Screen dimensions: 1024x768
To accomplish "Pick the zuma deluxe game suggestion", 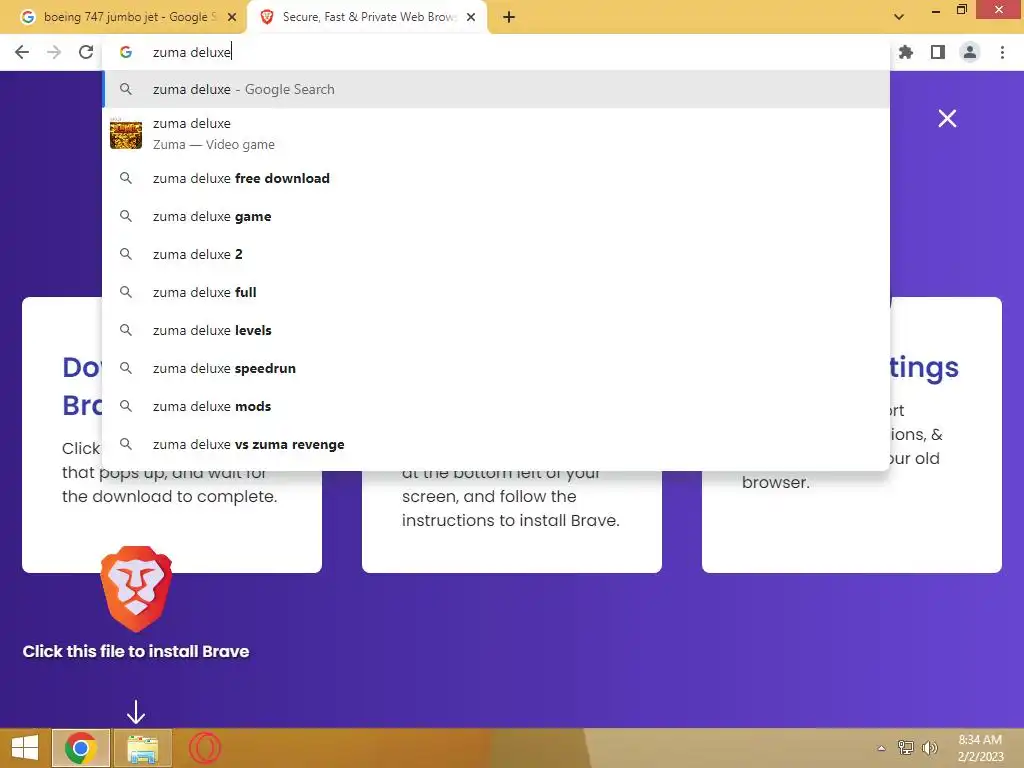I will coord(496,216).
